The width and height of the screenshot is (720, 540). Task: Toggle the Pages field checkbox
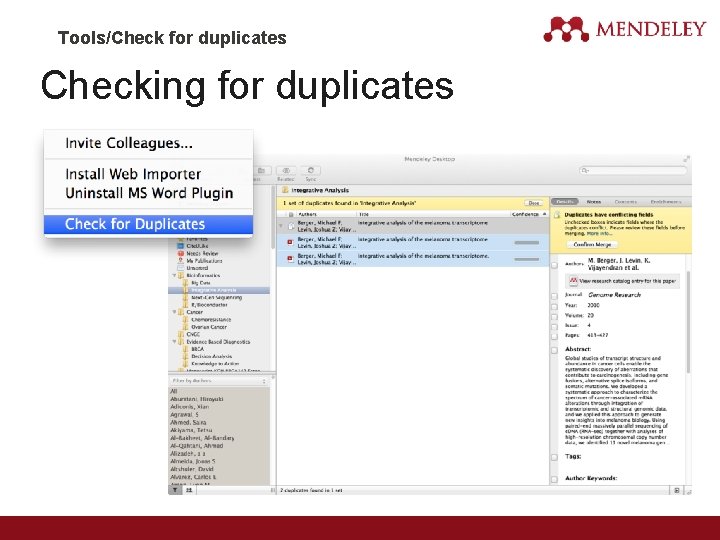[x=555, y=337]
